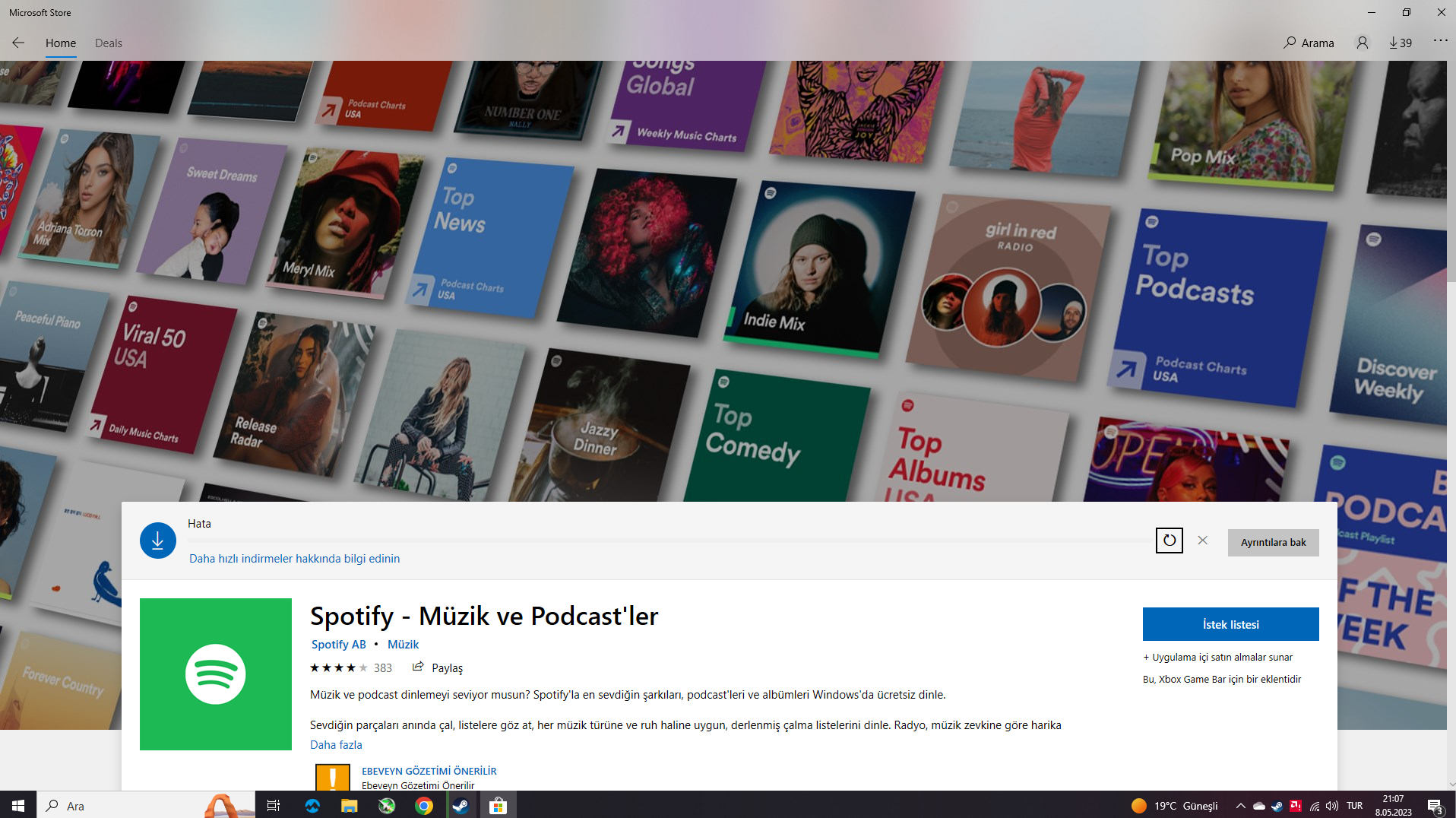Open the user account icon
Viewport: 1456px width, 818px height.
pos(1363,43)
